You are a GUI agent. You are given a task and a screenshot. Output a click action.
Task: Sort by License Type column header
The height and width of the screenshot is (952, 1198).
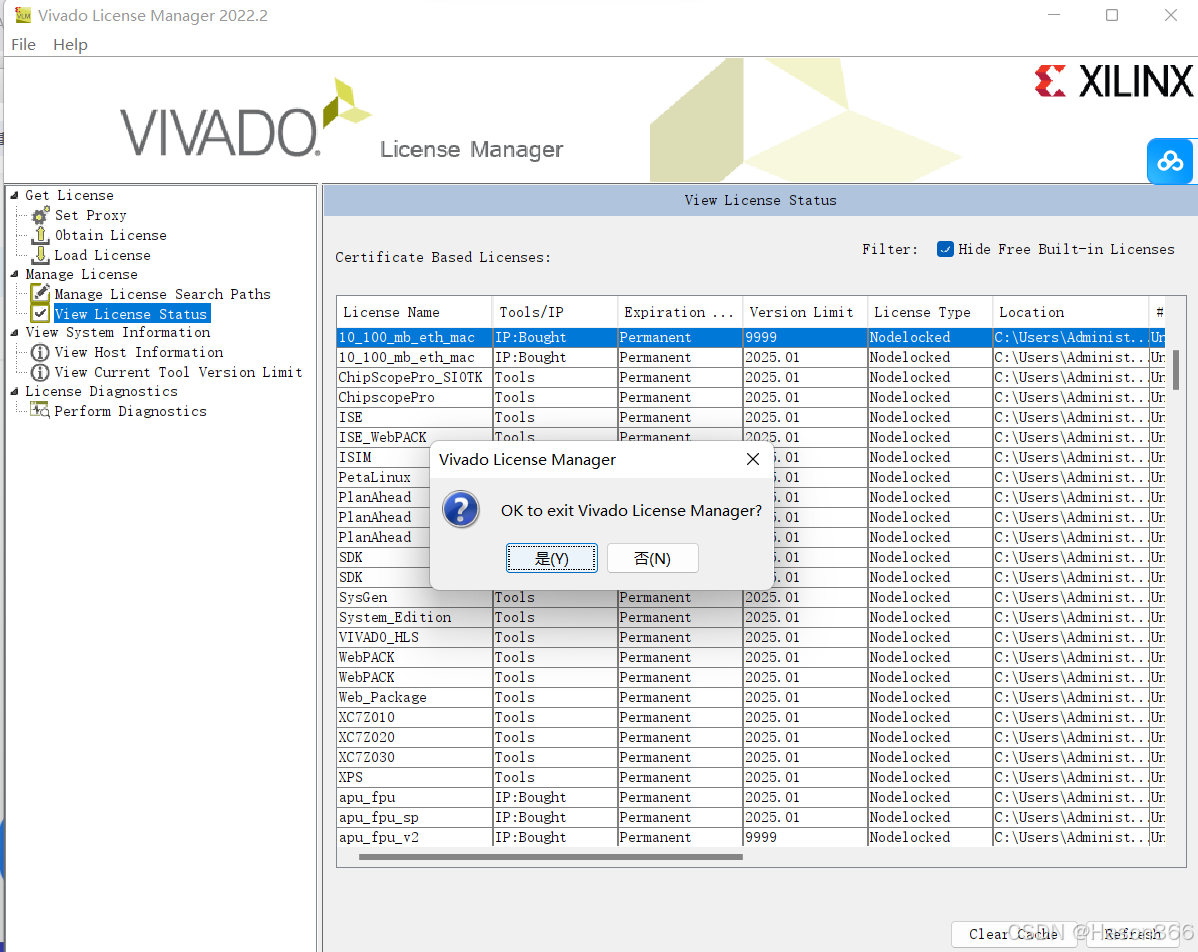930,312
